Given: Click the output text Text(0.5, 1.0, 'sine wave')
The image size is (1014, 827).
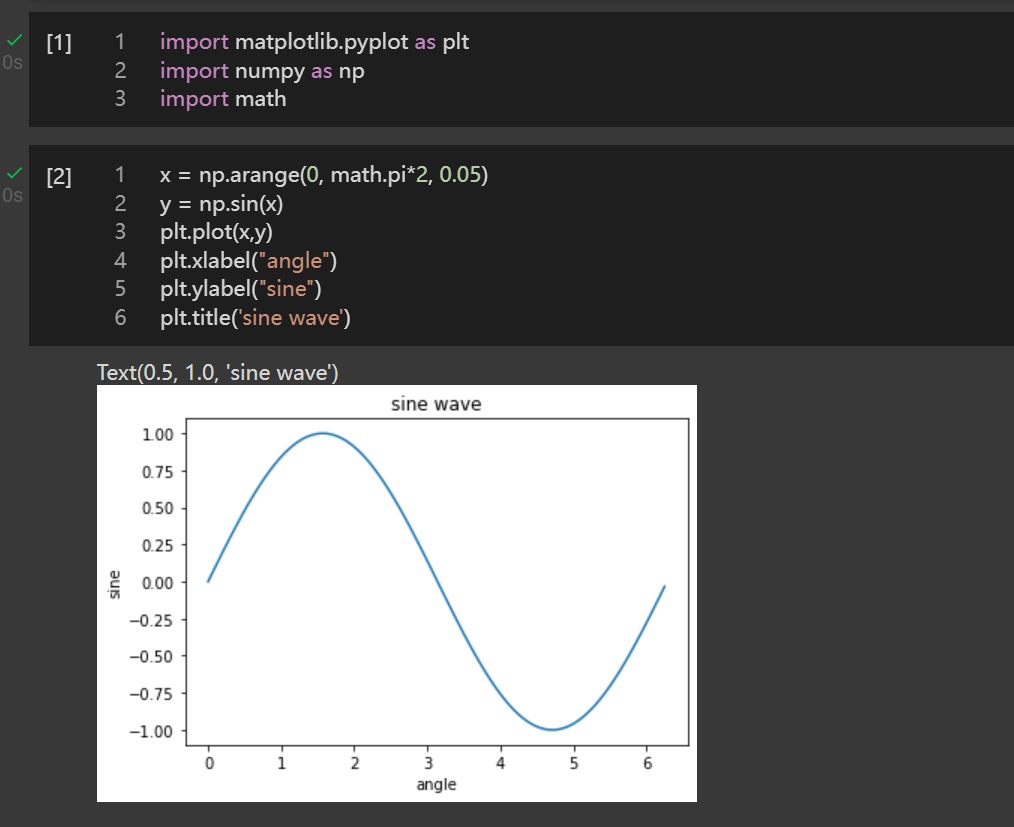Looking at the screenshot, I should tap(217, 372).
